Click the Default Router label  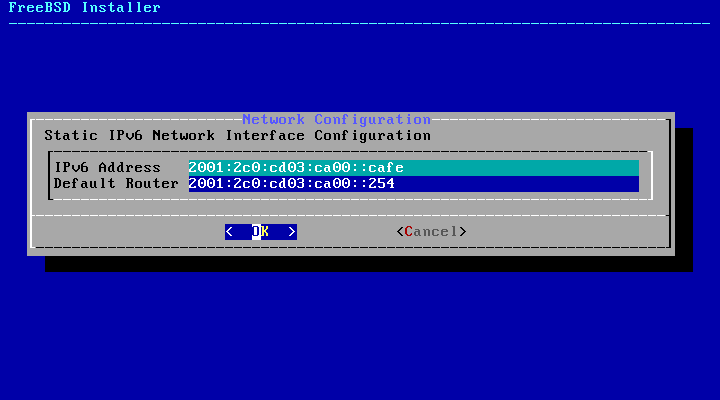pyautogui.click(x=116, y=184)
